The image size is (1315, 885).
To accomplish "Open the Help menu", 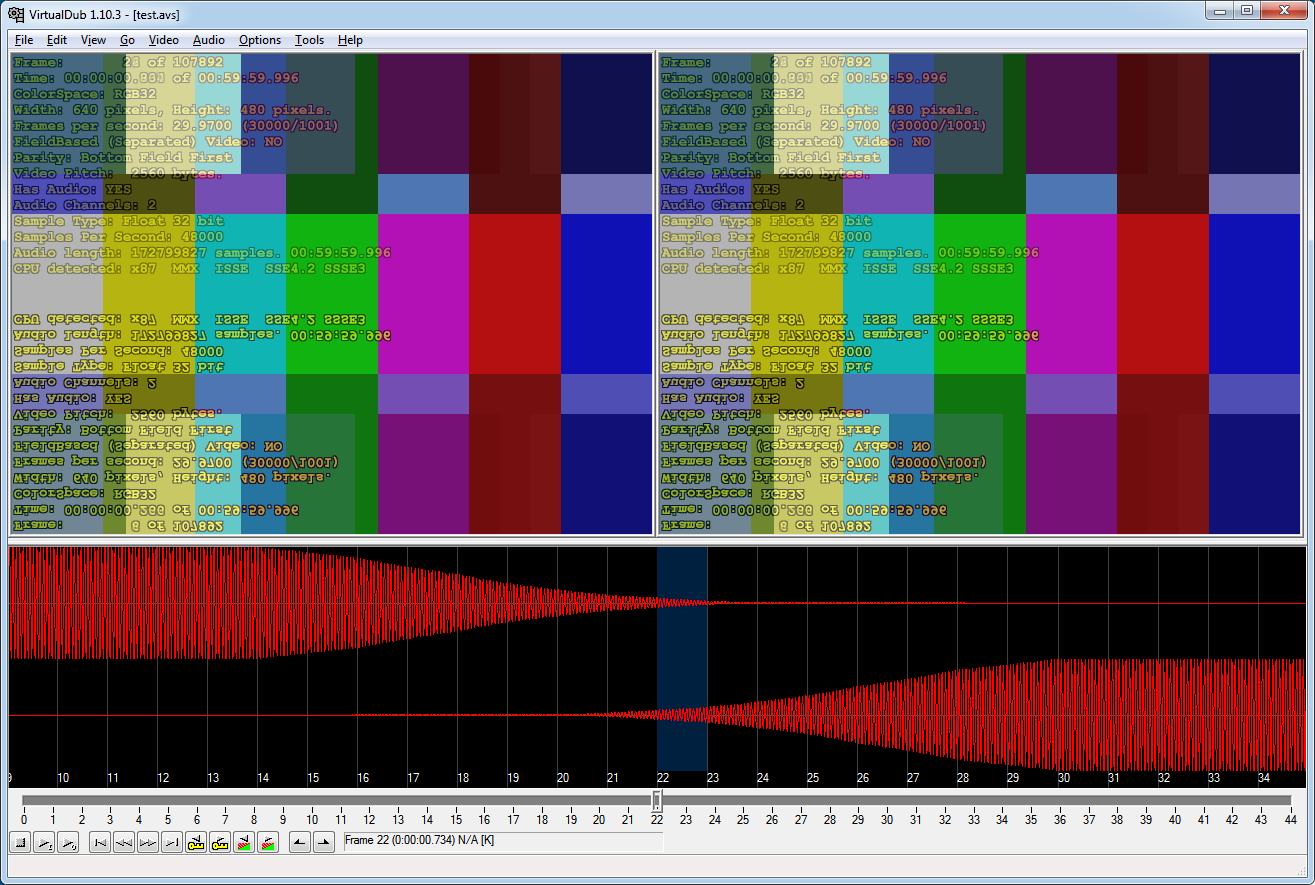I will pyautogui.click(x=350, y=40).
